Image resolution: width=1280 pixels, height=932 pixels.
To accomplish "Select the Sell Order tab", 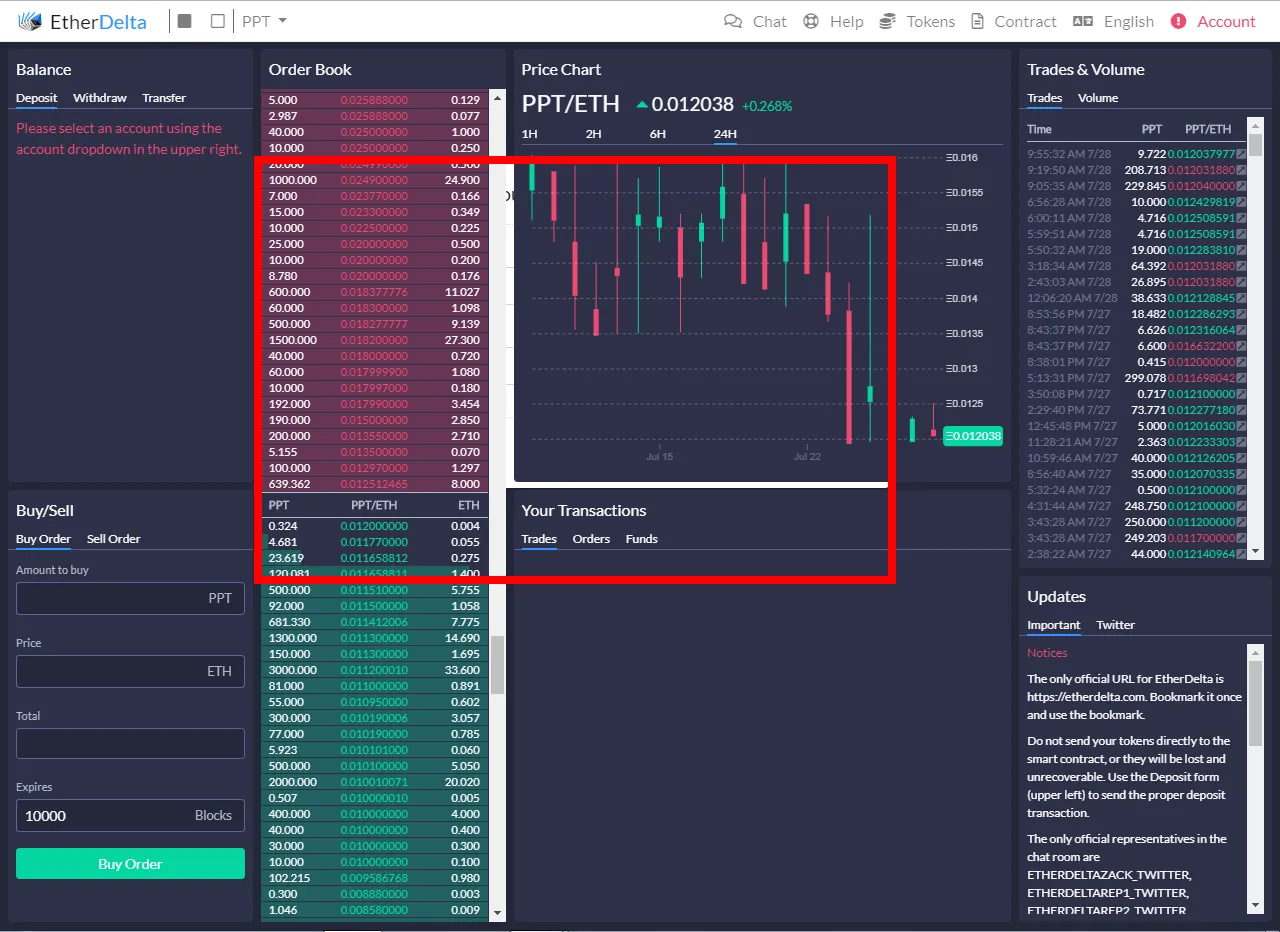I will pos(113,539).
